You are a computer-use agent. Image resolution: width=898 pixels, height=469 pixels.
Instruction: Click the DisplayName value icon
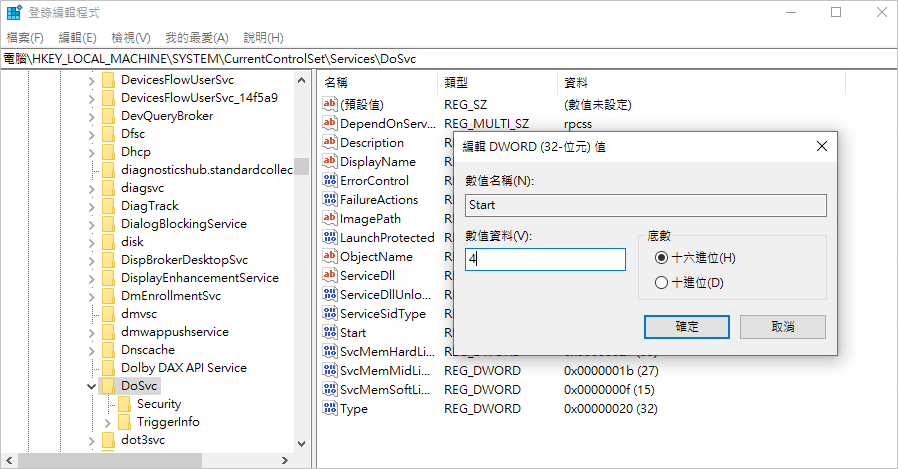(x=329, y=161)
